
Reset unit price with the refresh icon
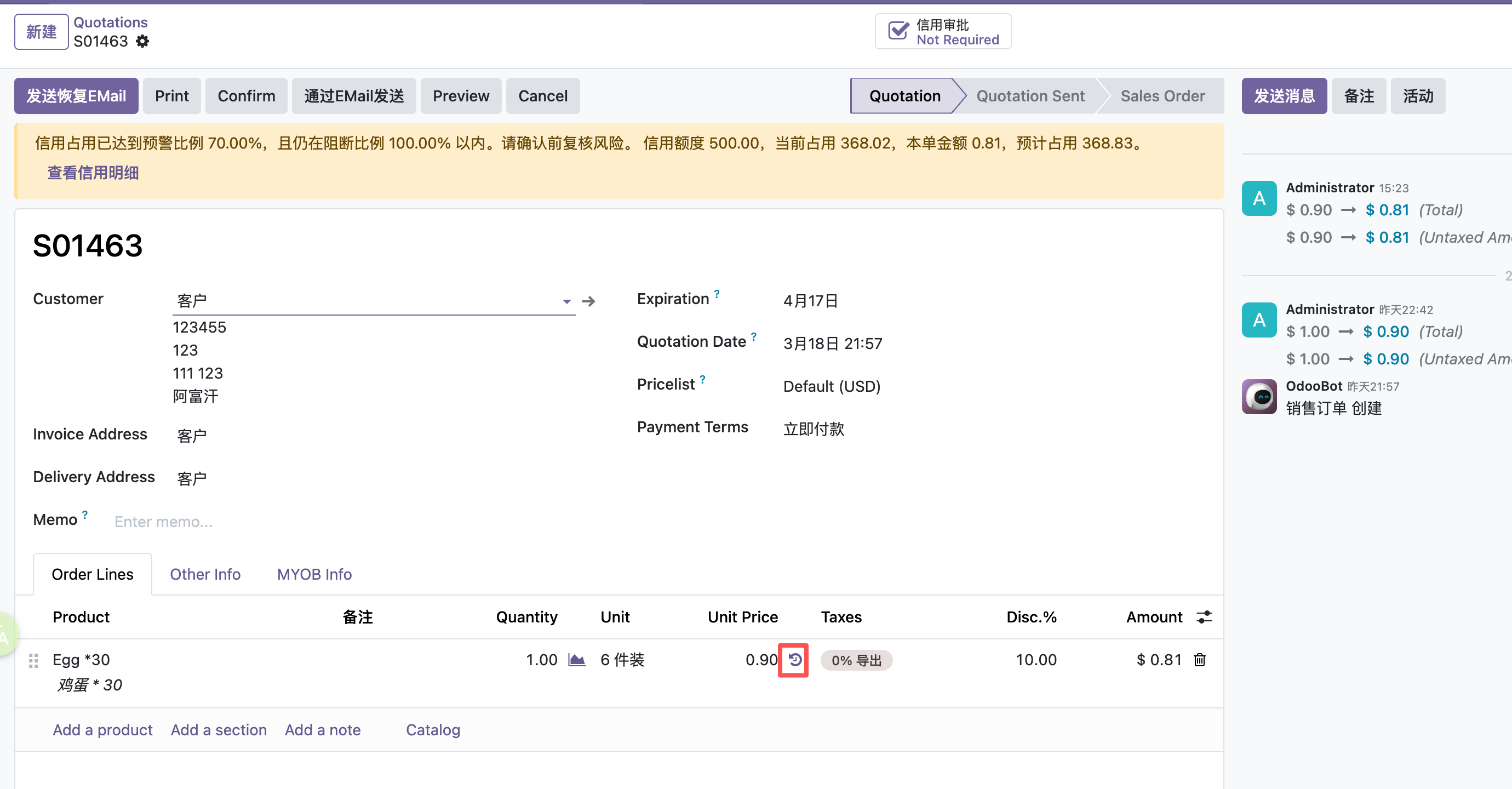[794, 660]
